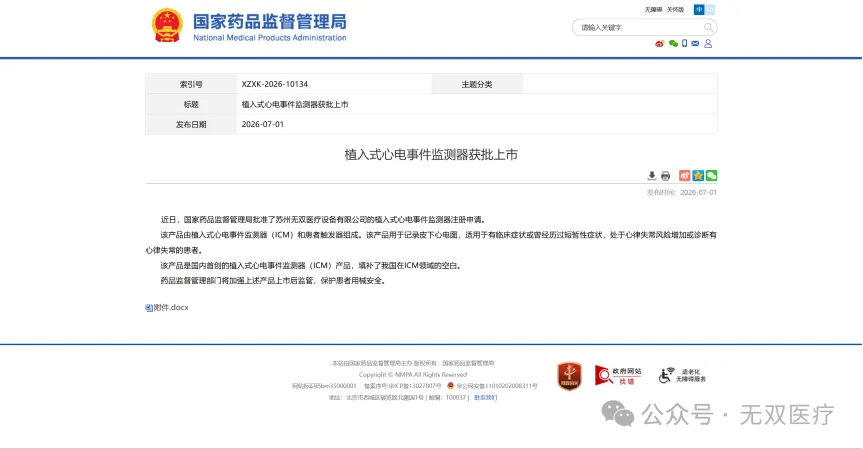Click the magnifier search icon
863x449 pixels.
[x=708, y=28]
